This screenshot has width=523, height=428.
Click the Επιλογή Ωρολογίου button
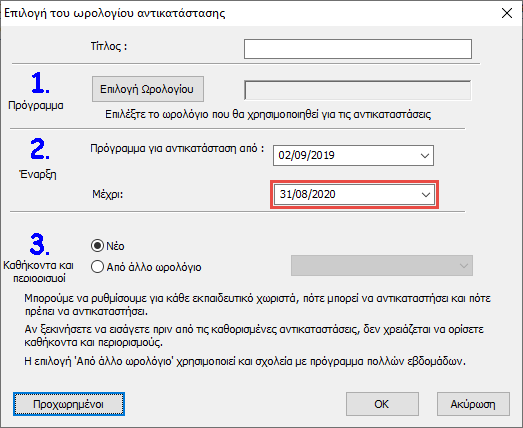(x=148, y=89)
